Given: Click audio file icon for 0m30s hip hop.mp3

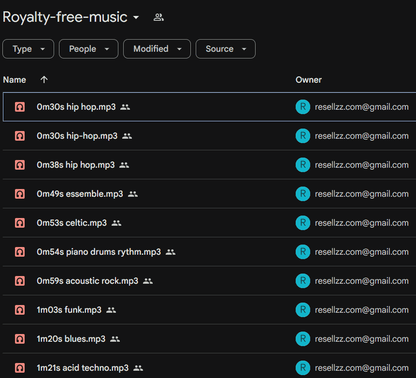Looking at the screenshot, I should click(20, 107).
